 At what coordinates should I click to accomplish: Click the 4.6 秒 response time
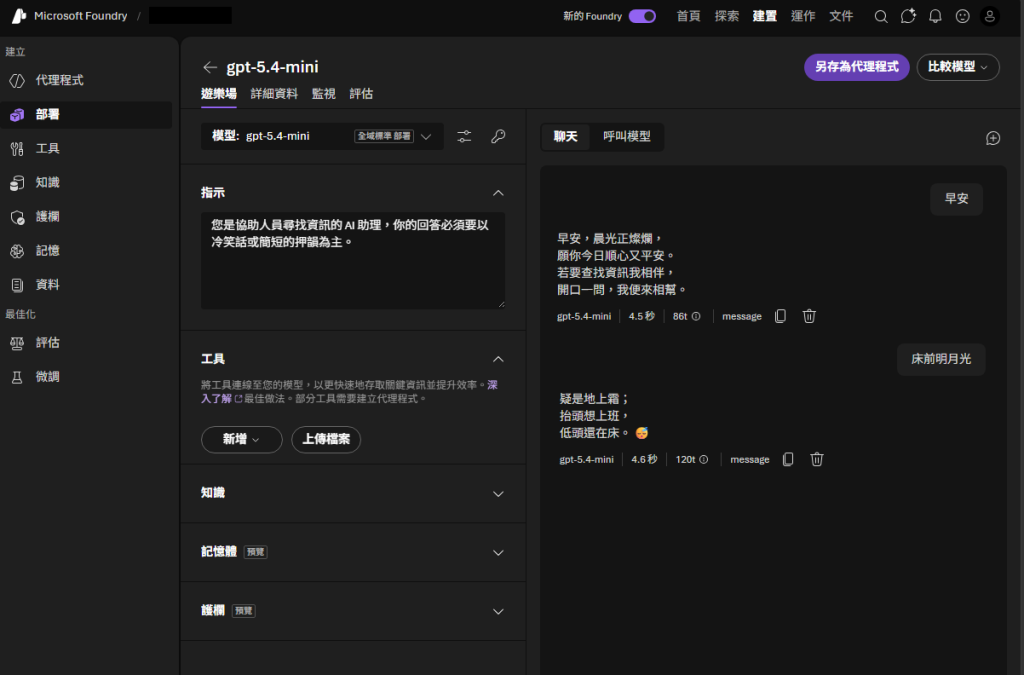click(644, 460)
